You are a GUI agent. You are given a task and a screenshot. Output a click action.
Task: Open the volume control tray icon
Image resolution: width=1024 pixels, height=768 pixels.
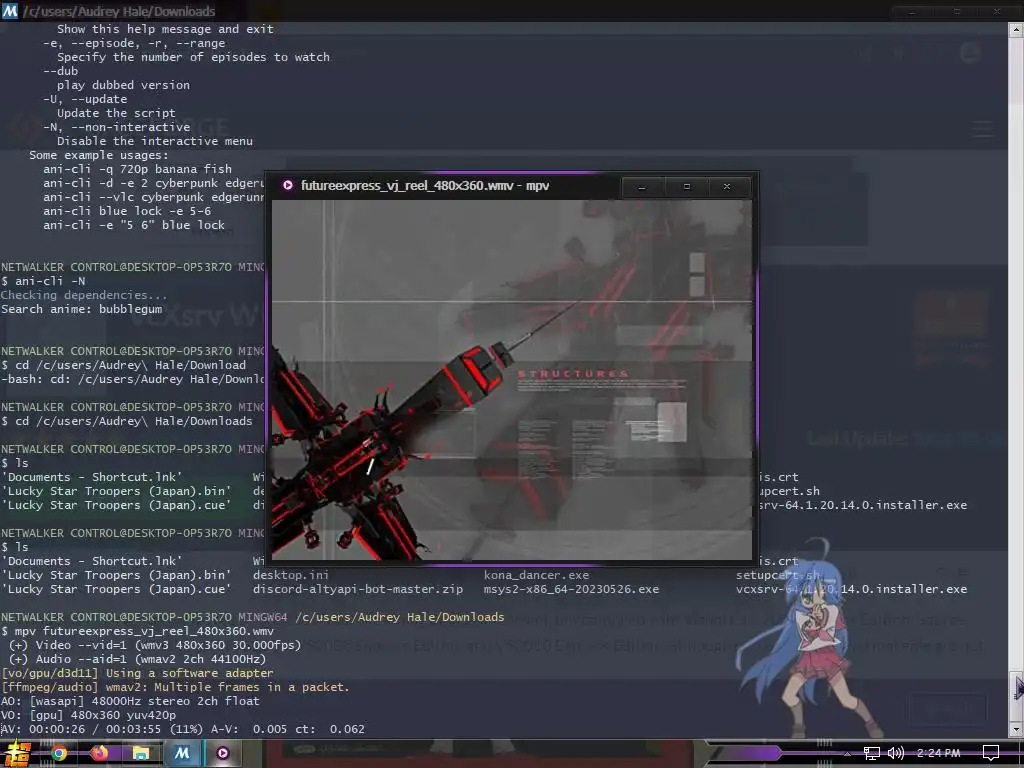895,754
